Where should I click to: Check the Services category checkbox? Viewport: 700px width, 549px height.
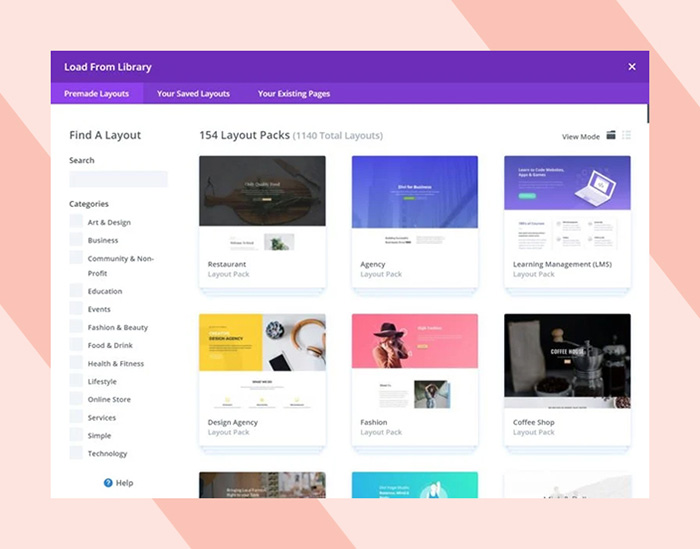(76, 416)
